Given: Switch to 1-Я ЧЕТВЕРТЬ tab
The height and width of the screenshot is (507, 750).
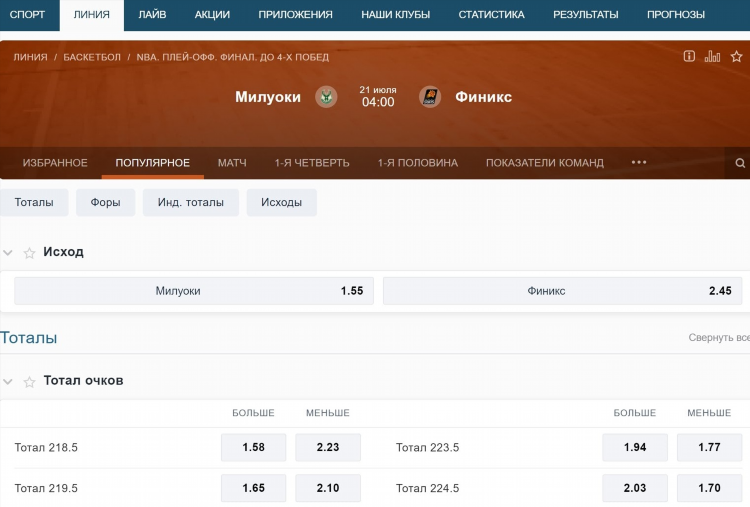Looking at the screenshot, I should (312, 163).
